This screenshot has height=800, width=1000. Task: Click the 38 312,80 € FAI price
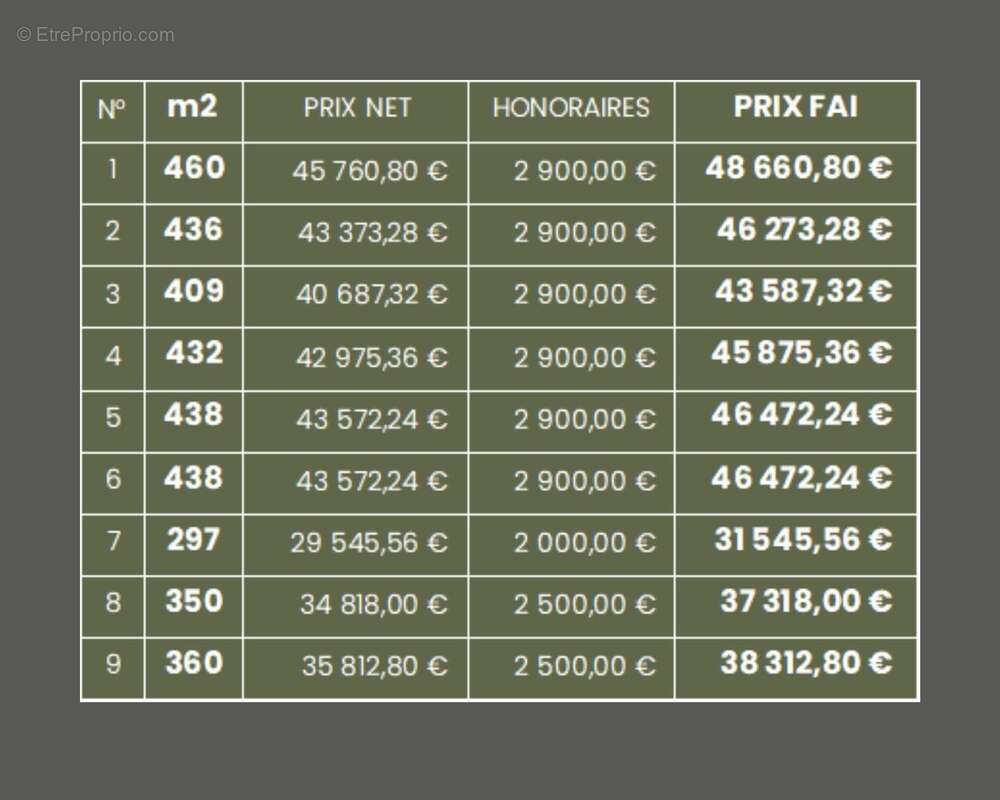pyautogui.click(x=806, y=662)
